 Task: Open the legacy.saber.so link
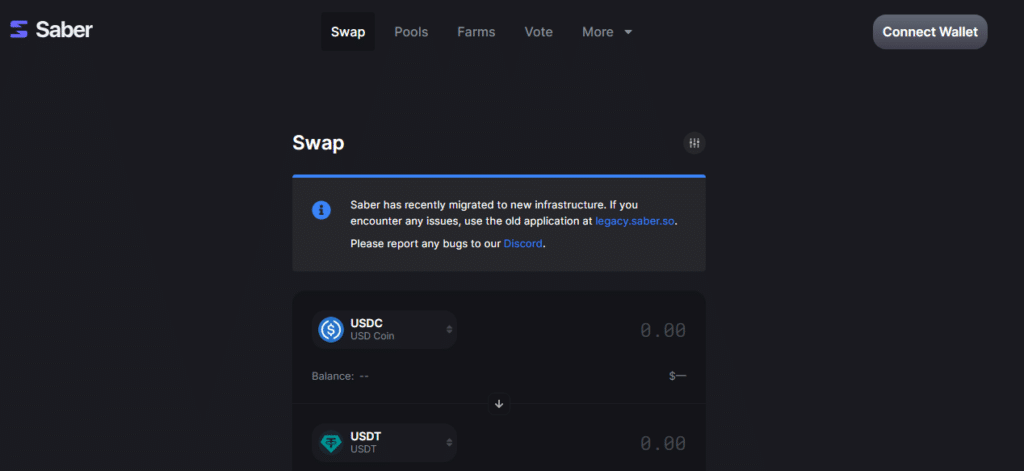(x=635, y=221)
